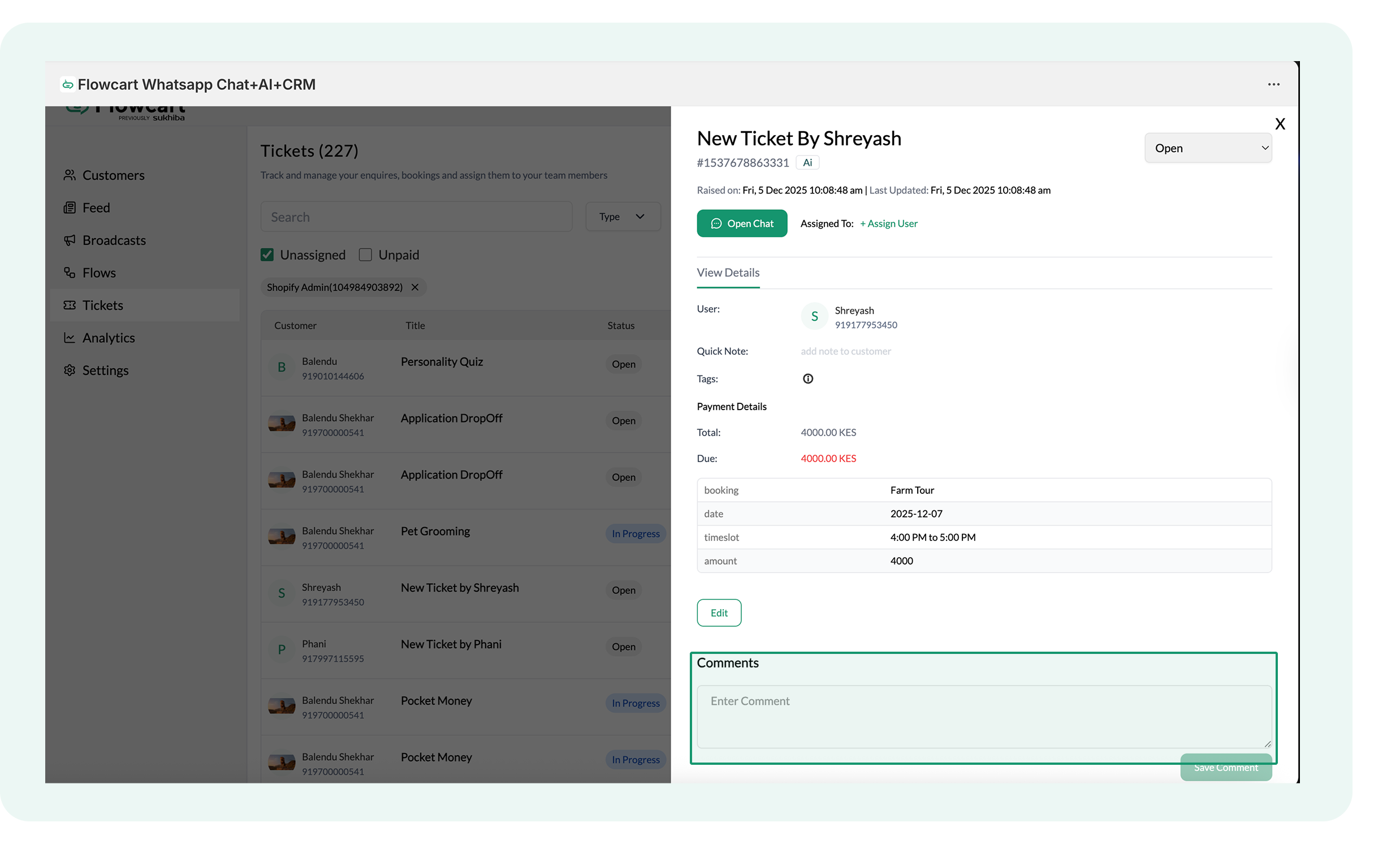The width and height of the screenshot is (1400, 844).
Task: Click the Analytics chart icon
Action: tap(70, 338)
